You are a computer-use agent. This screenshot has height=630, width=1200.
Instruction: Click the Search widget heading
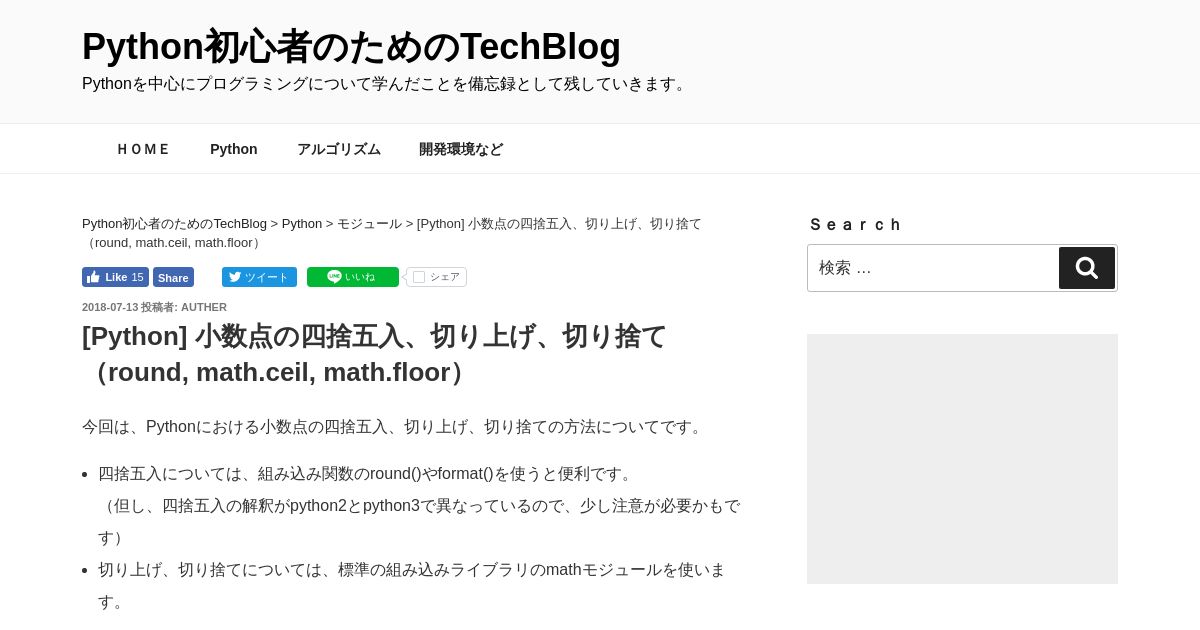pos(856,225)
